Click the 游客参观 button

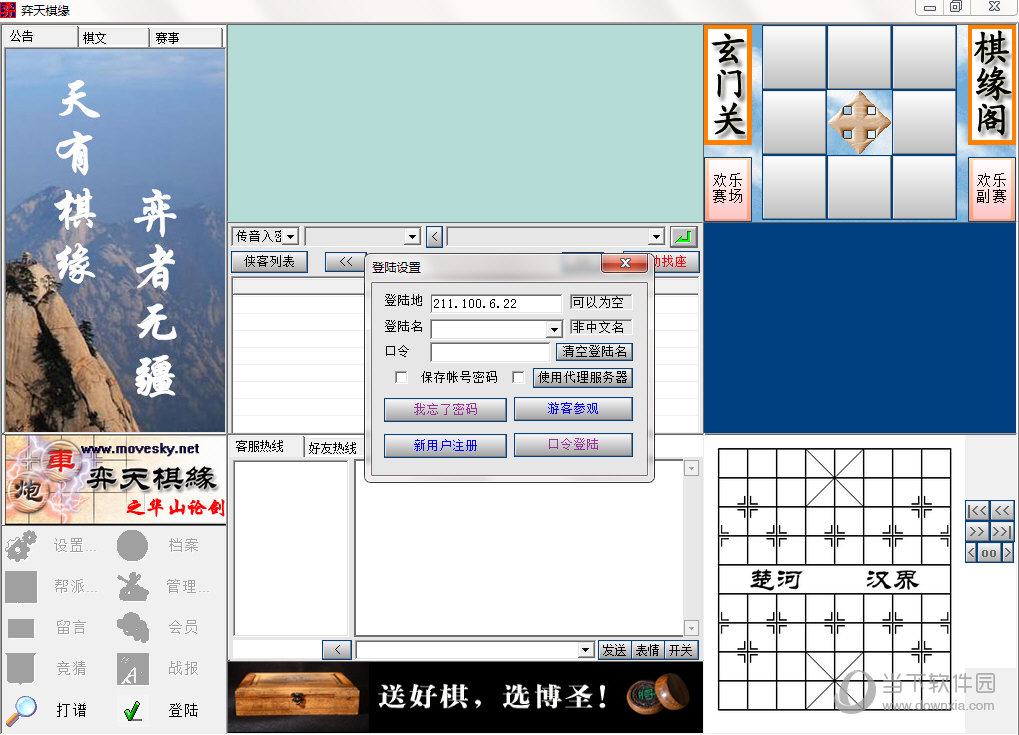pyautogui.click(x=572, y=409)
